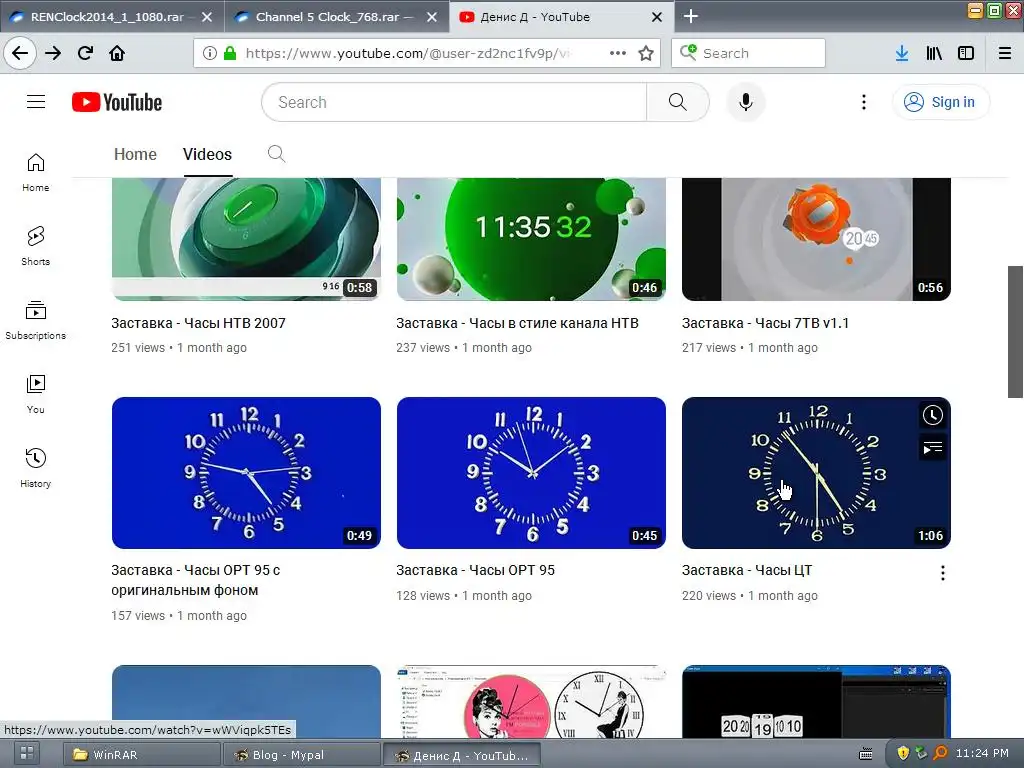This screenshot has width=1024, height=768.
Task: Switch to Blog - Mypal taskbar window
Action: point(302,755)
